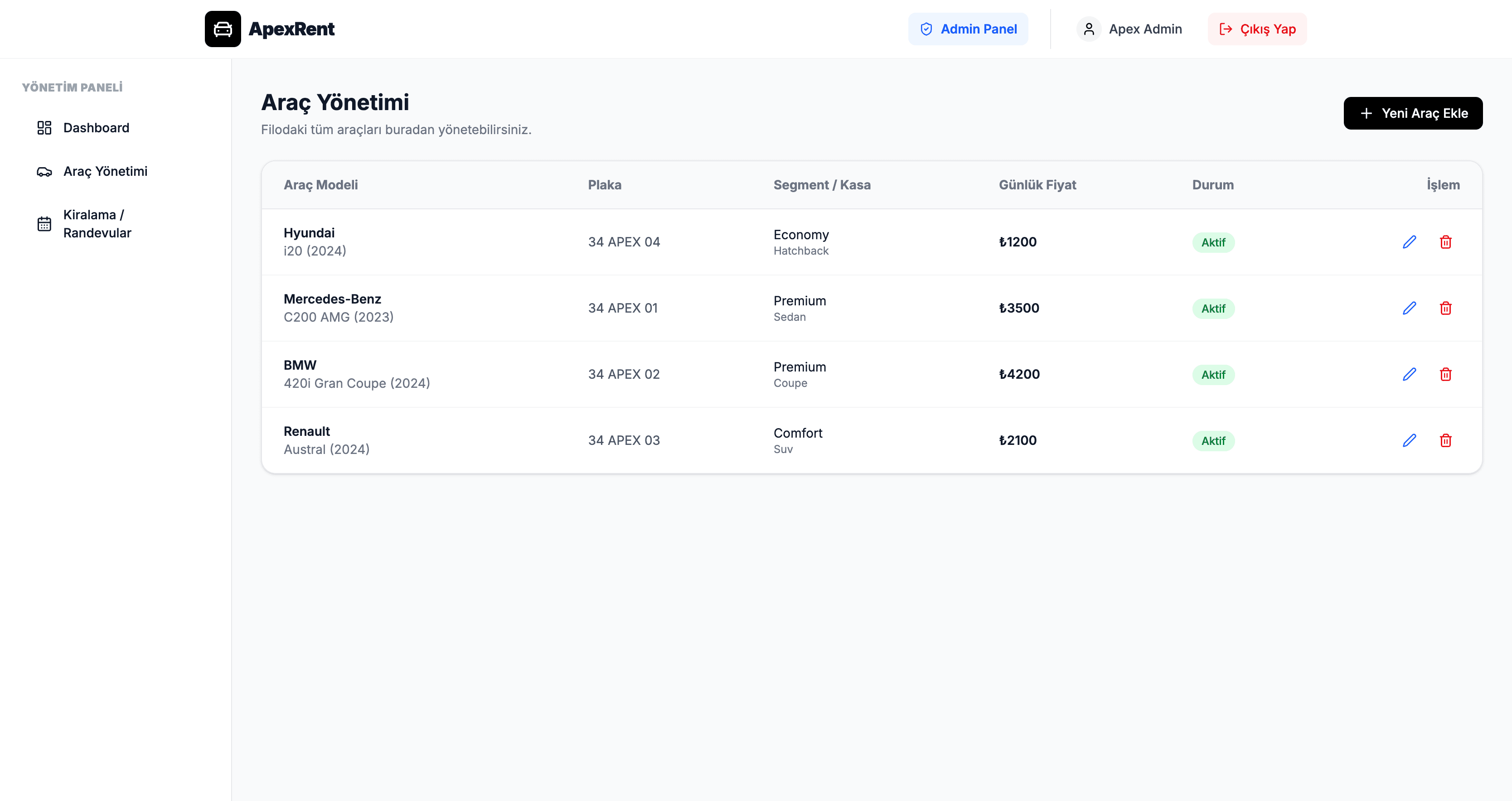Screen dimensions: 1512x801
Task: Edit the Renault Austral pencil icon
Action: click(1409, 440)
